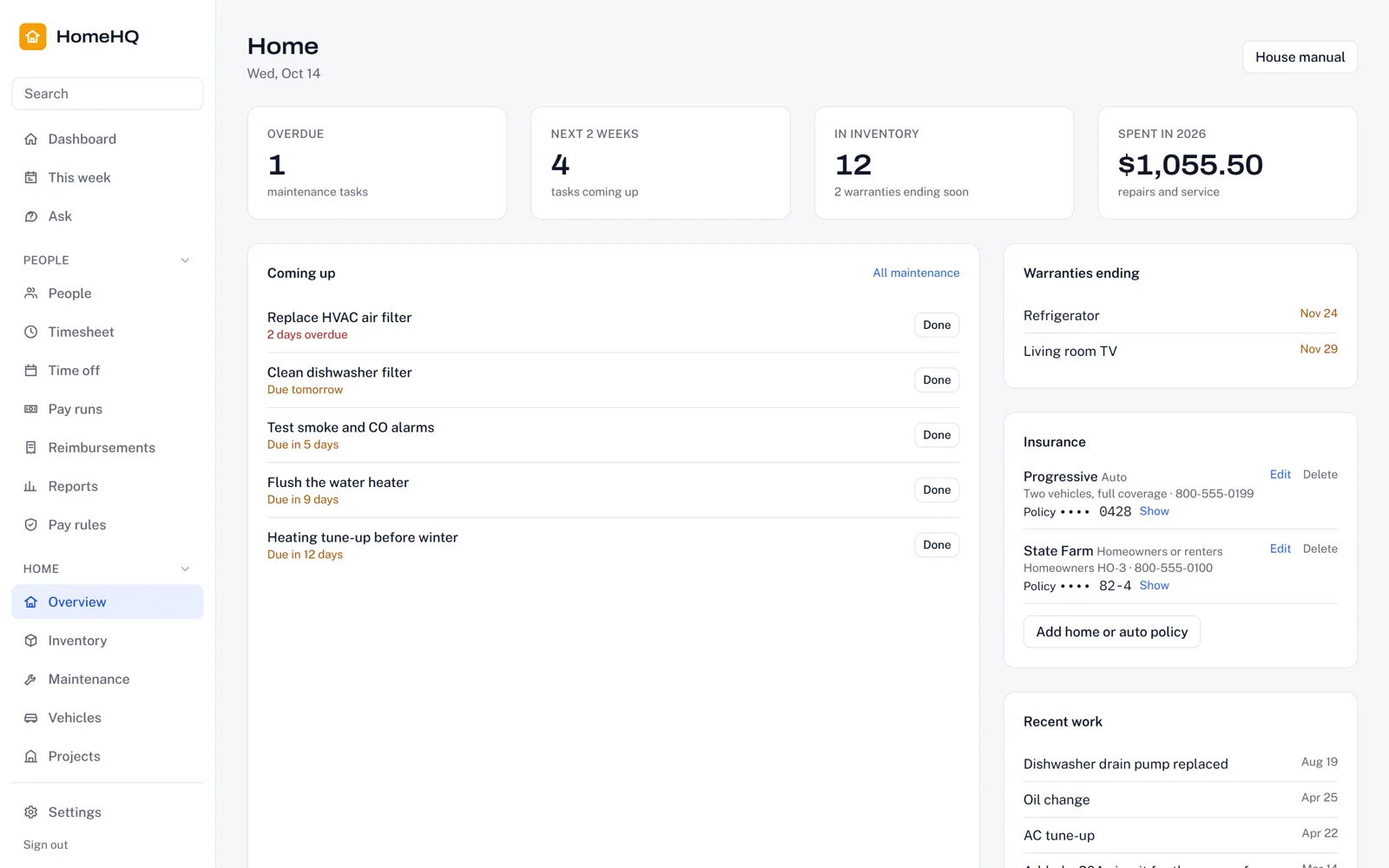
Task: Open Dishwasher drain pump replaced entry
Action: point(1181,764)
